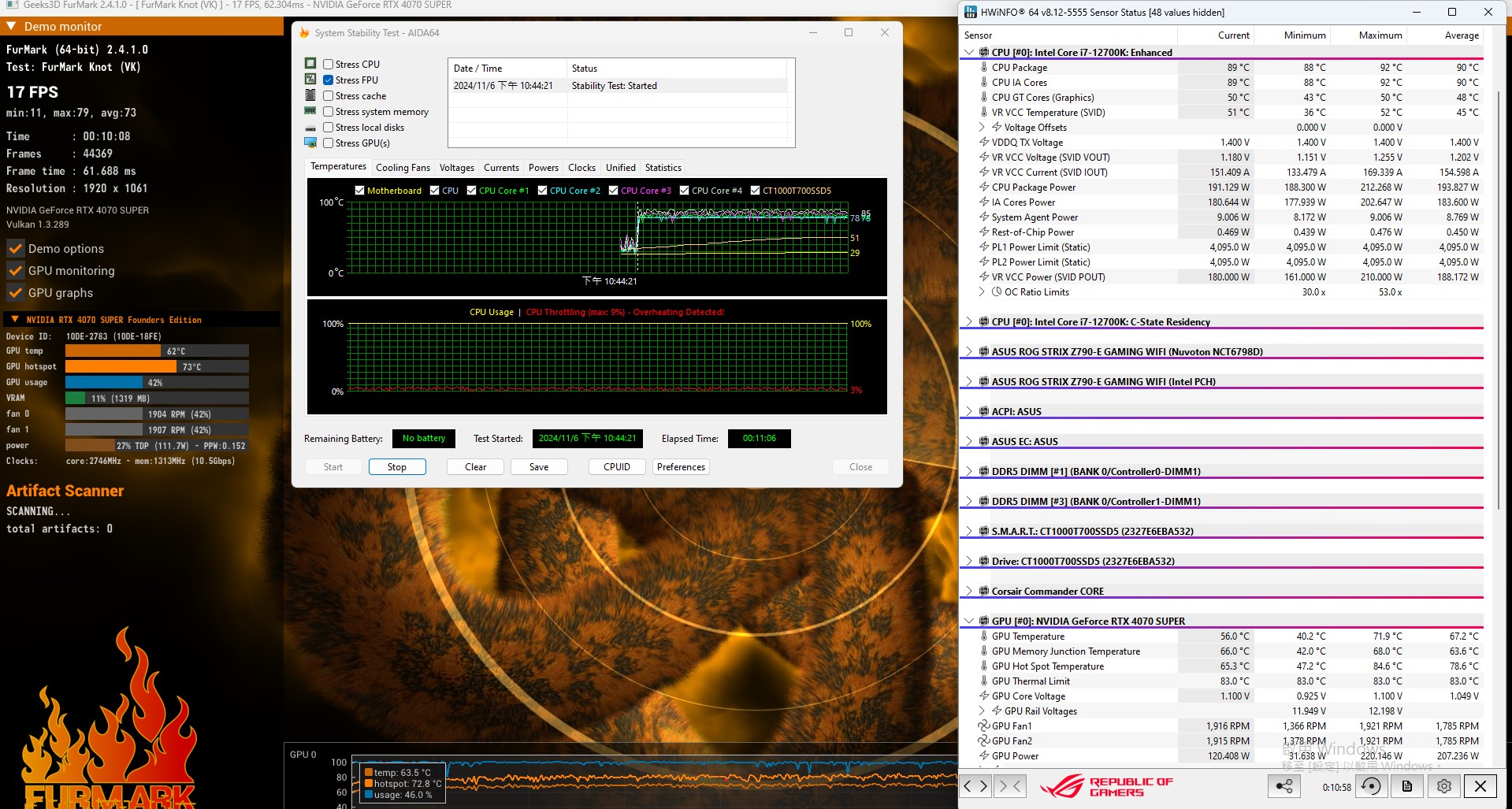
Task: Collapse the FurMark Demo monitor panel
Action: (x=11, y=26)
